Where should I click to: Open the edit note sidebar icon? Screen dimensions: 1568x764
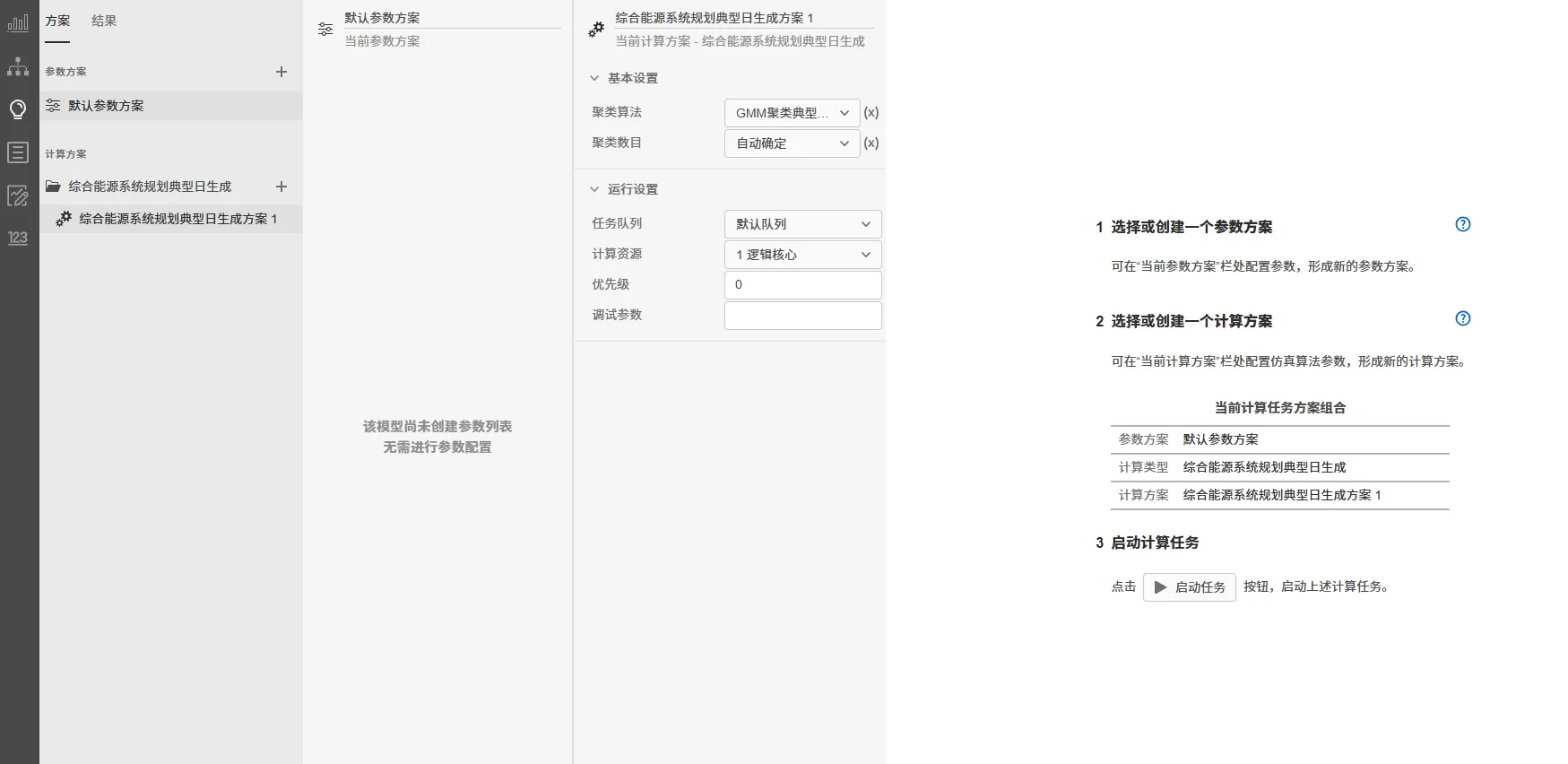pos(18,195)
